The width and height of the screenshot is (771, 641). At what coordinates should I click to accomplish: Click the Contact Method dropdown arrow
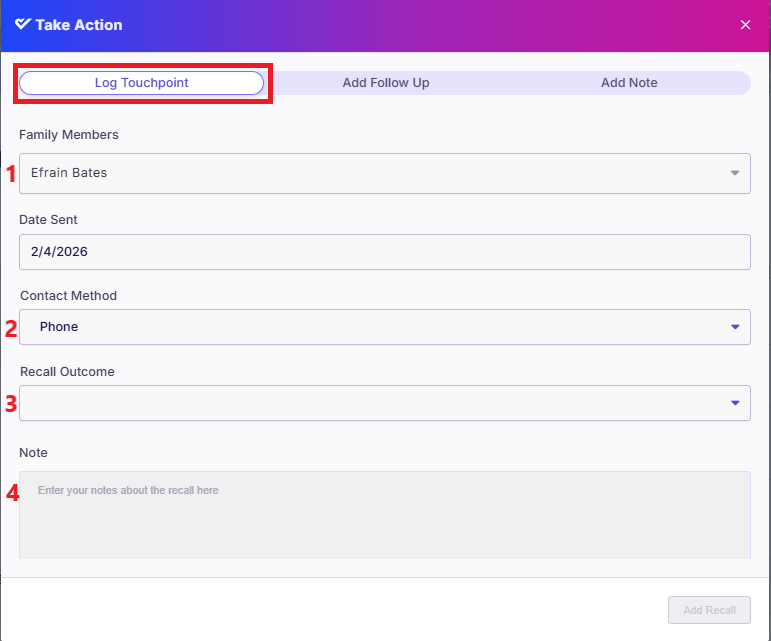[735, 327]
